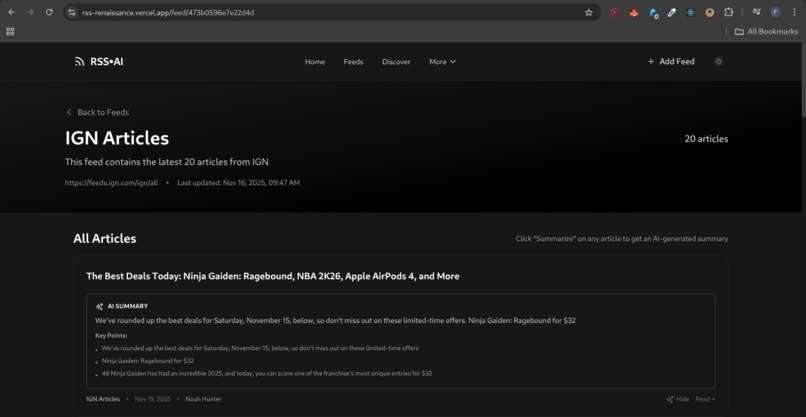Screen dimensions: 806x417
Task: Click the Key Points label
Action: 111,336
